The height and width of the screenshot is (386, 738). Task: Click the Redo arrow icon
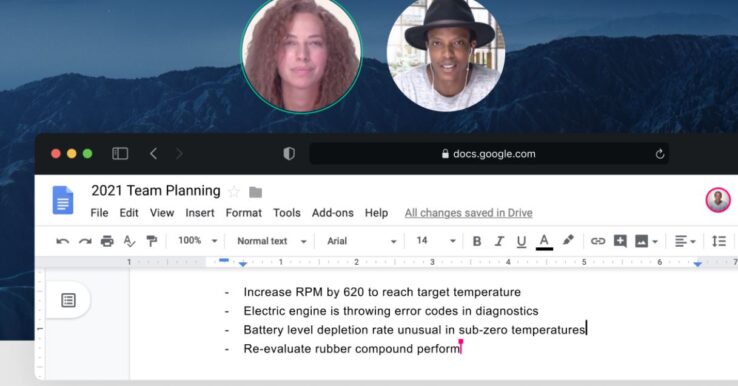(x=85, y=241)
